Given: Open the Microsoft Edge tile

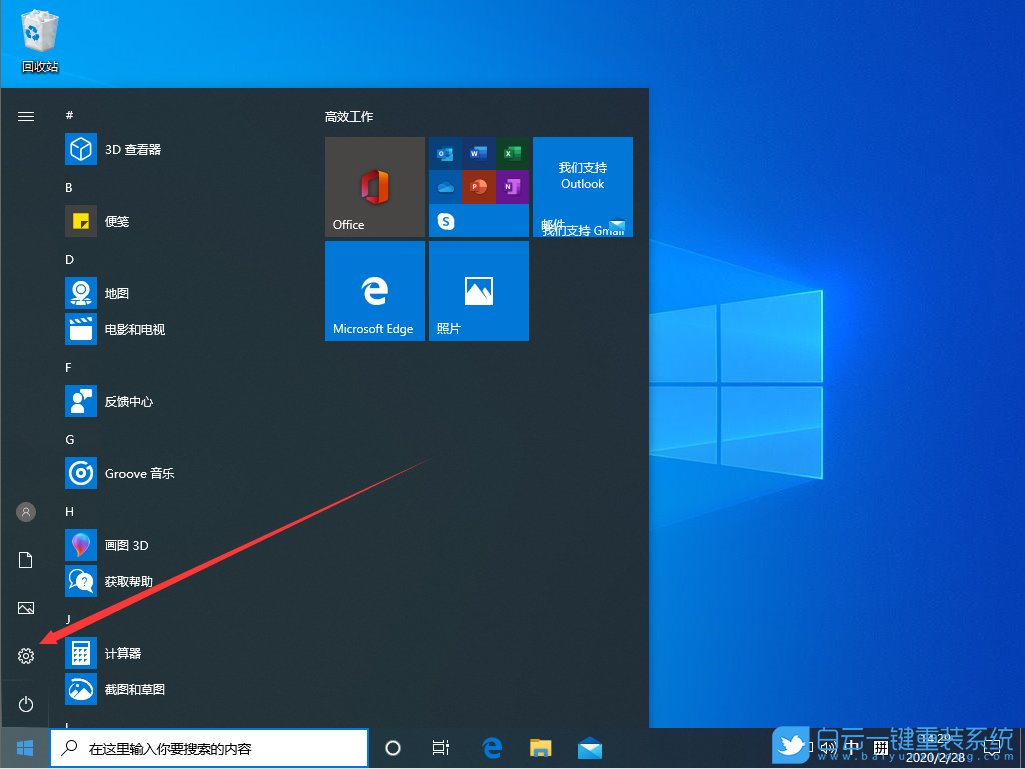Looking at the screenshot, I should click(374, 291).
